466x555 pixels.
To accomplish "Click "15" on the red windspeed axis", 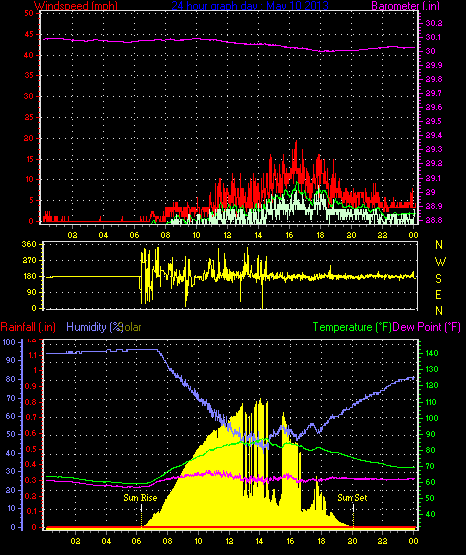I will [29, 159].
